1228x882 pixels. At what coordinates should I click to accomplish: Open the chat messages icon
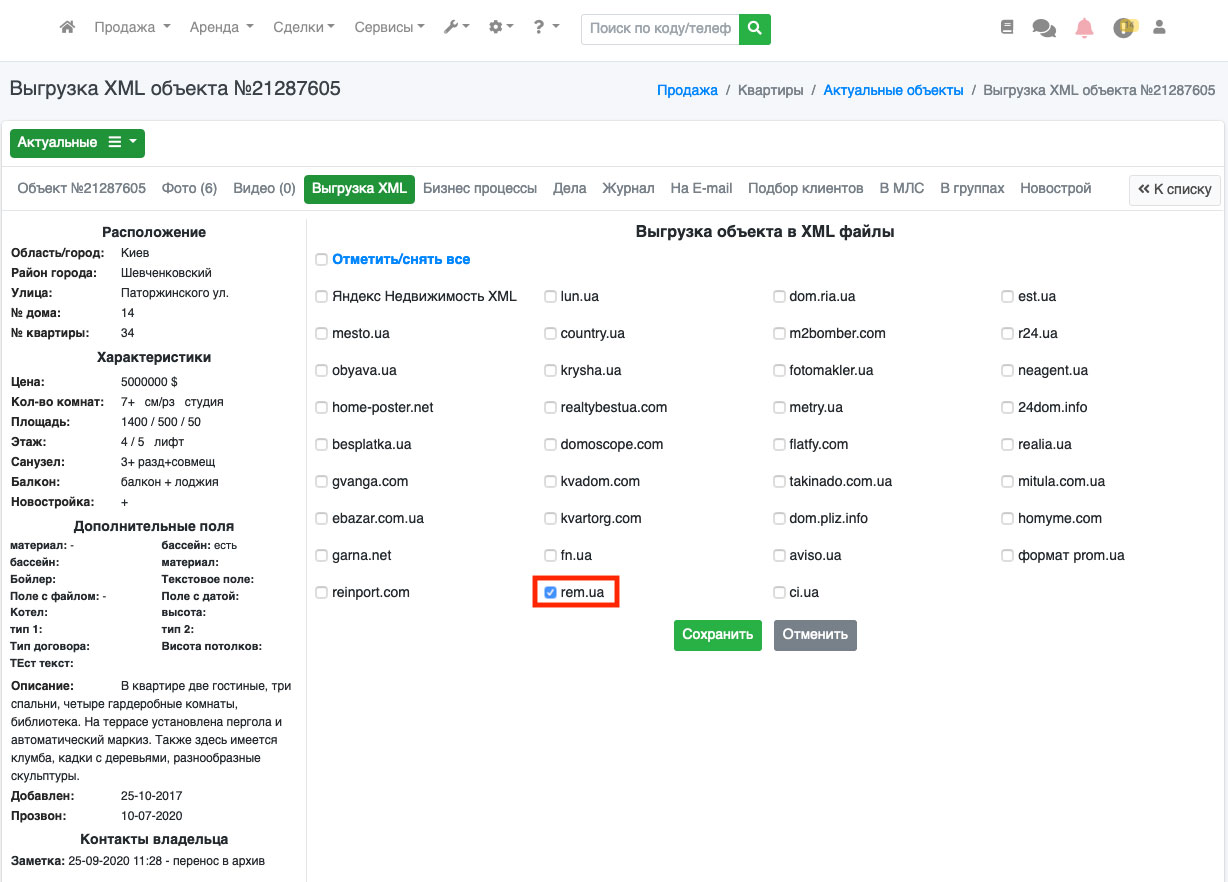click(1044, 28)
